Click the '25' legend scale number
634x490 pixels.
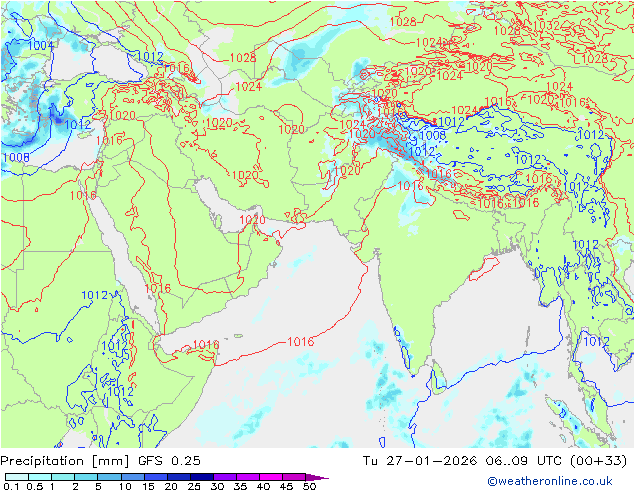pyautogui.click(x=194, y=486)
